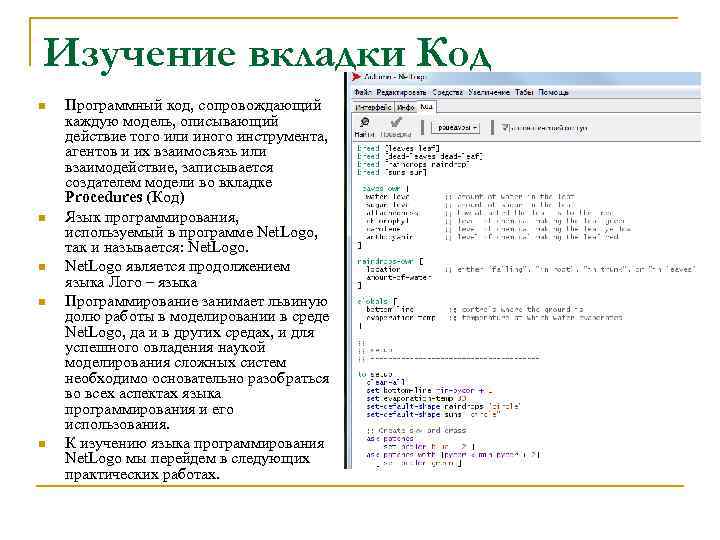Viewport: 720px width, 540px height.
Task: Click the 'set bottom-line min-pycor' line
Action: click(429, 391)
